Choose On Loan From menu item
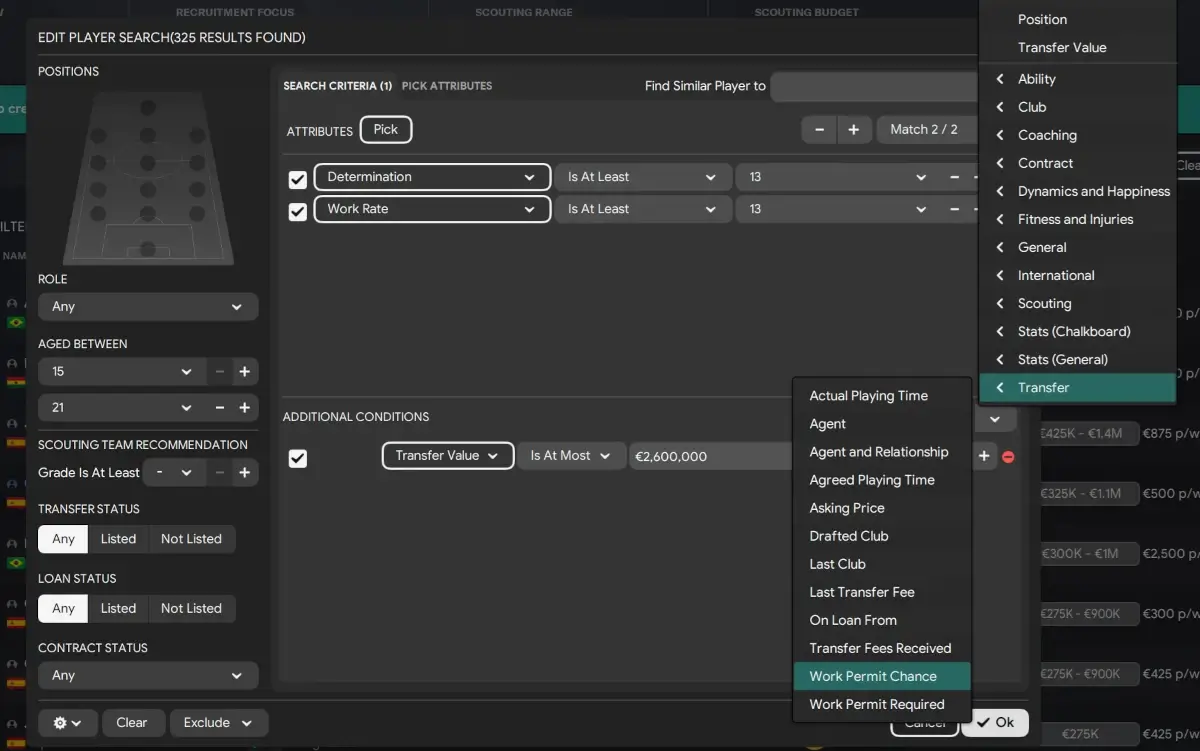Viewport: 1200px width, 751px height. [882, 620]
